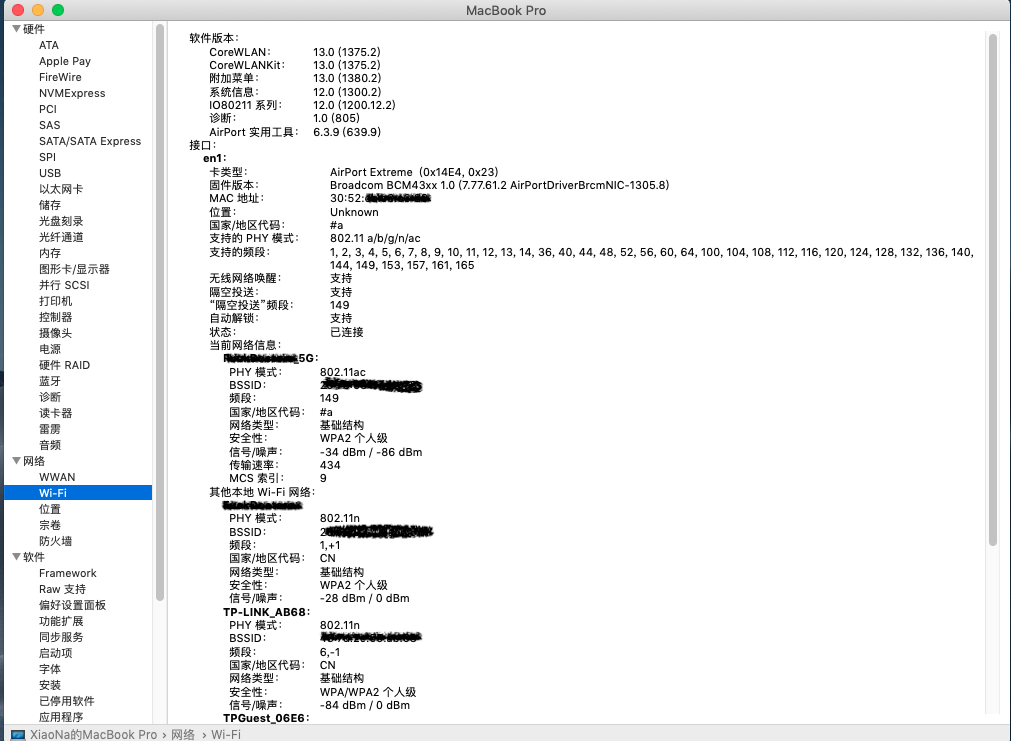This screenshot has width=1011, height=741.
Task: Click the AirPort Extreme card type value
Action: [x=414, y=172]
